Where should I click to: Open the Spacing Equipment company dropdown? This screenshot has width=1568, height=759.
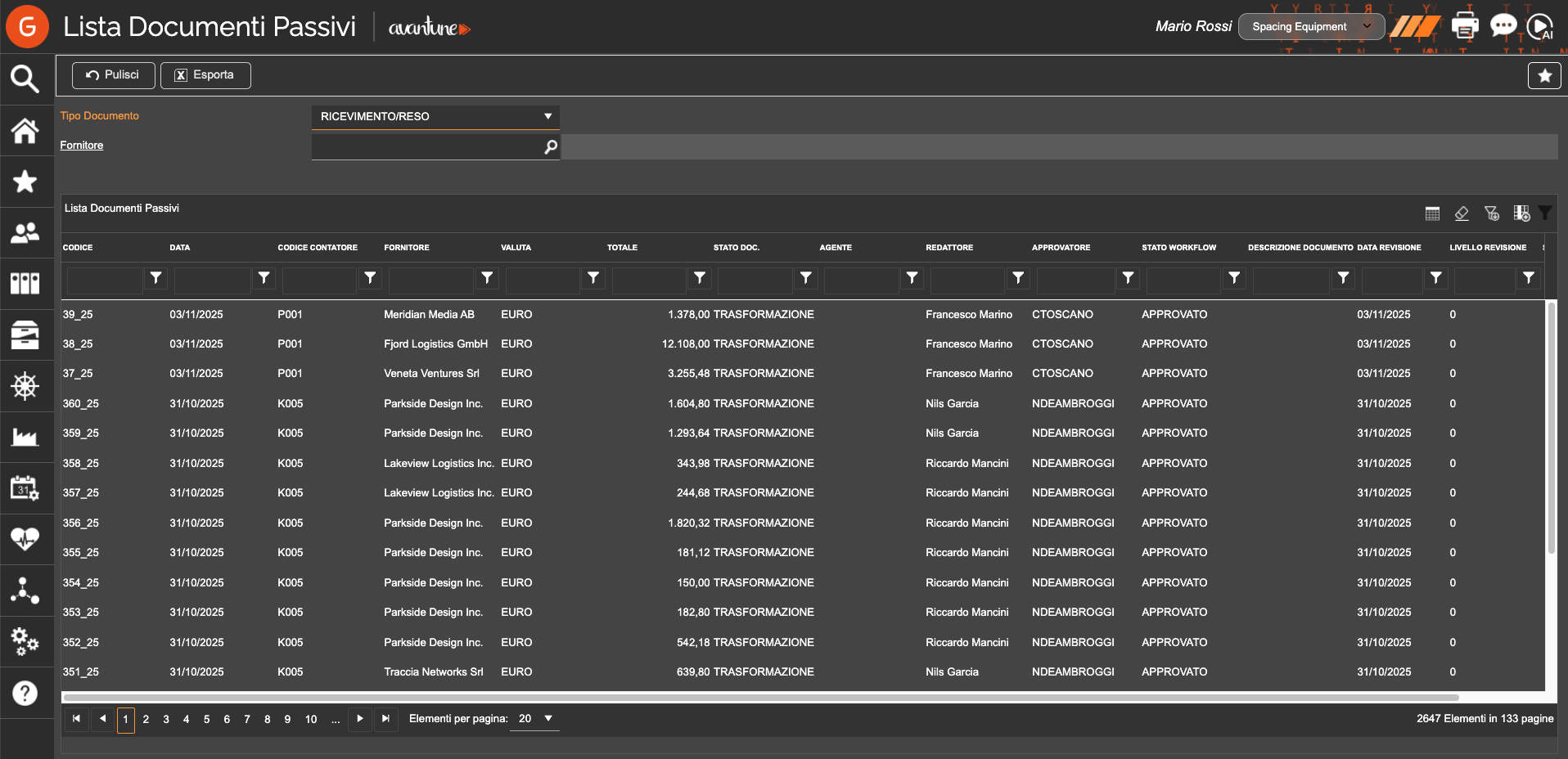click(1311, 27)
